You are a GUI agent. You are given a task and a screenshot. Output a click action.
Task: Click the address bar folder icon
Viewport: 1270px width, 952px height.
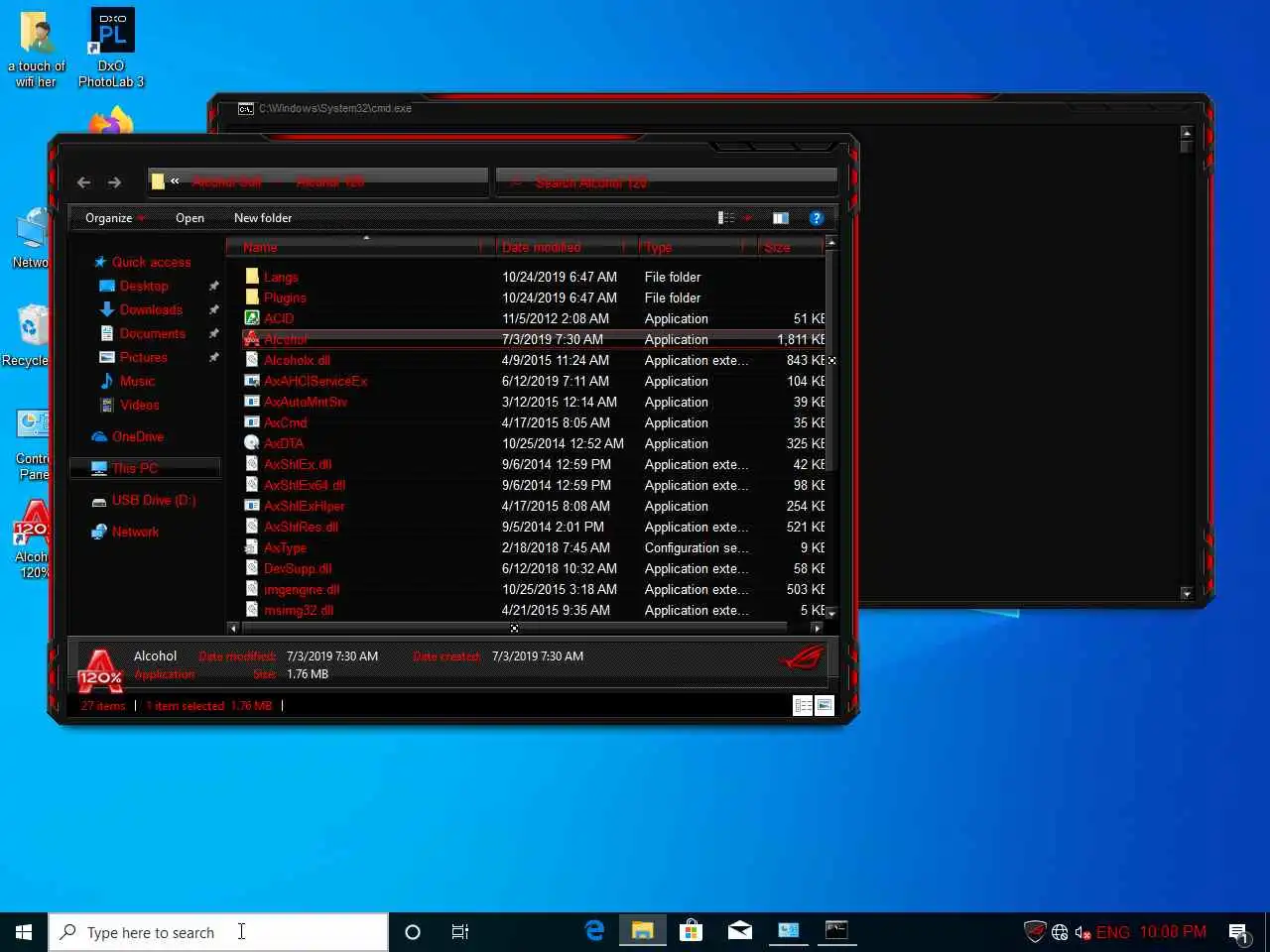(x=158, y=181)
